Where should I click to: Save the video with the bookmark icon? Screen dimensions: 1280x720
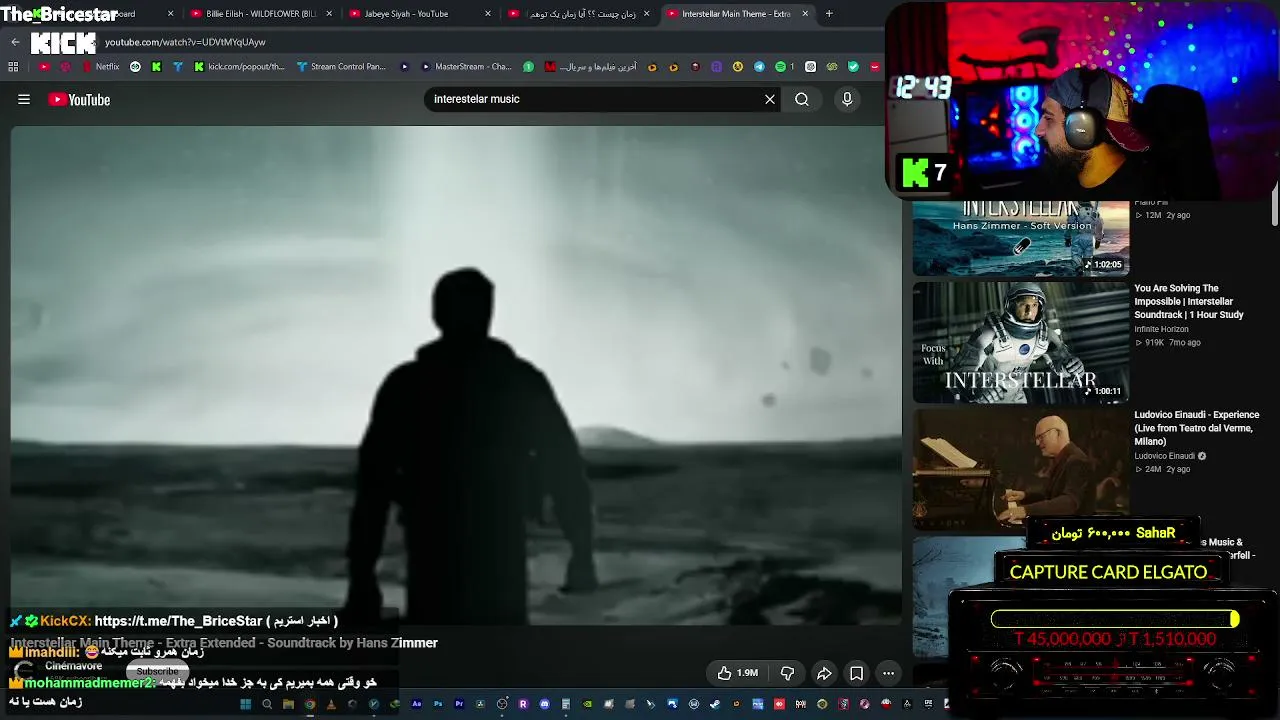click(857, 673)
